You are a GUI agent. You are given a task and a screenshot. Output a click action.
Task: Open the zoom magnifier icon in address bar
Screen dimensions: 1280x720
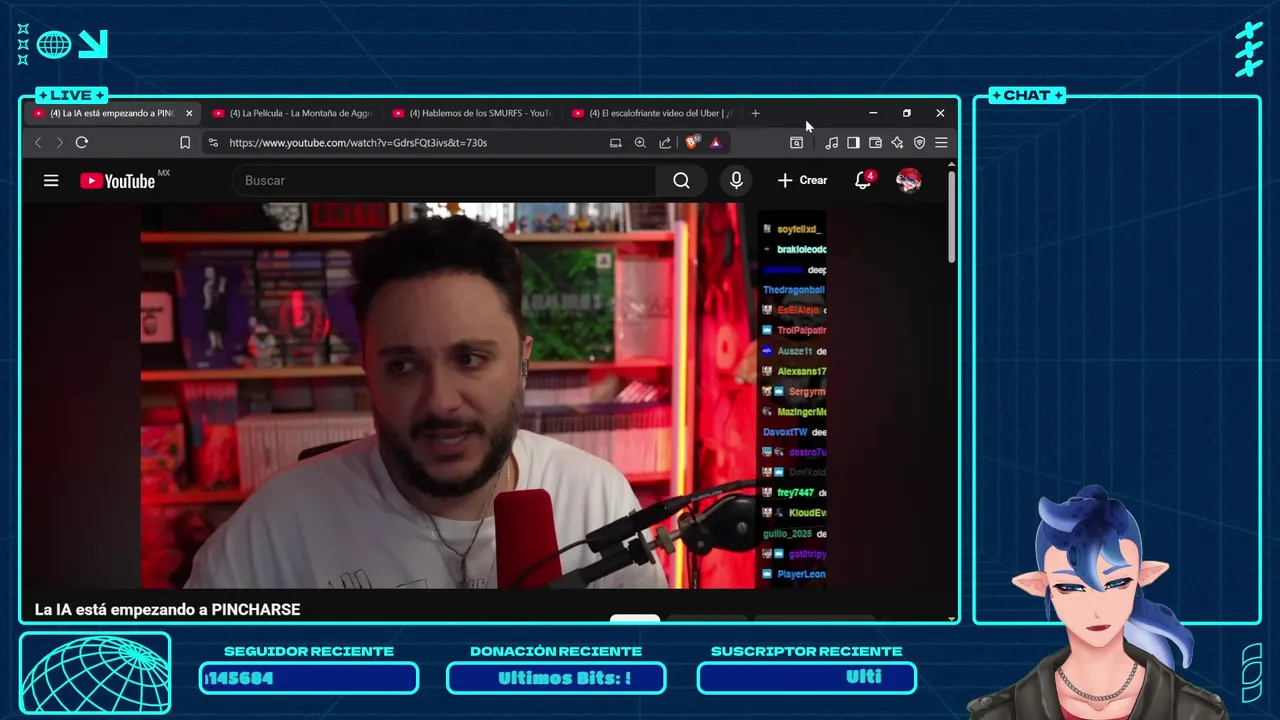640,143
